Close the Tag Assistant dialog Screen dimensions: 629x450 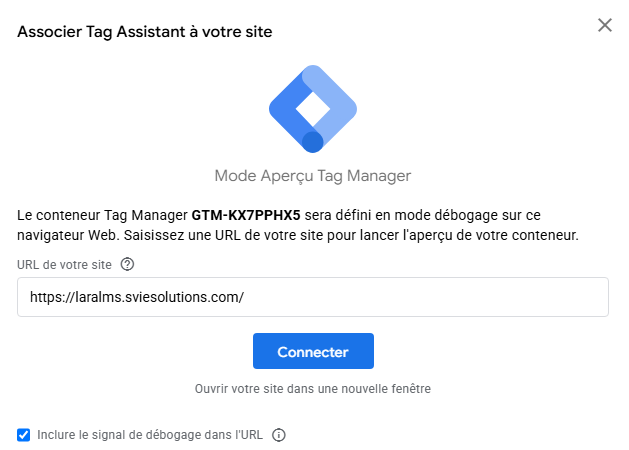(x=605, y=25)
